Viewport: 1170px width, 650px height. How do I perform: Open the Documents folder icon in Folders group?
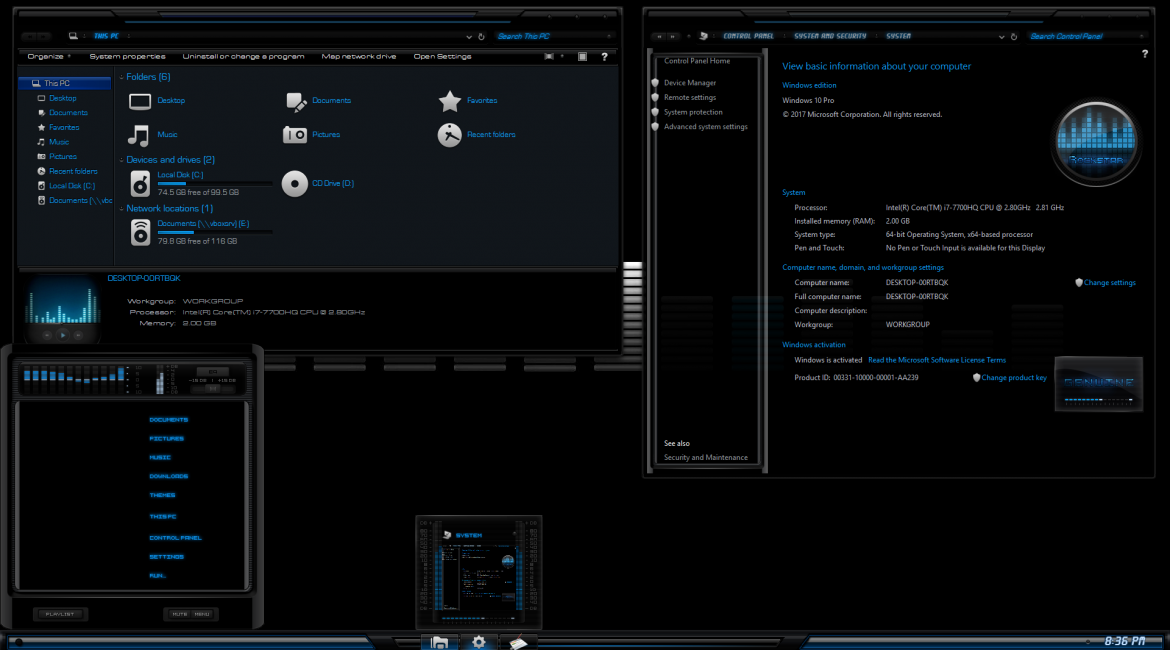pos(295,101)
